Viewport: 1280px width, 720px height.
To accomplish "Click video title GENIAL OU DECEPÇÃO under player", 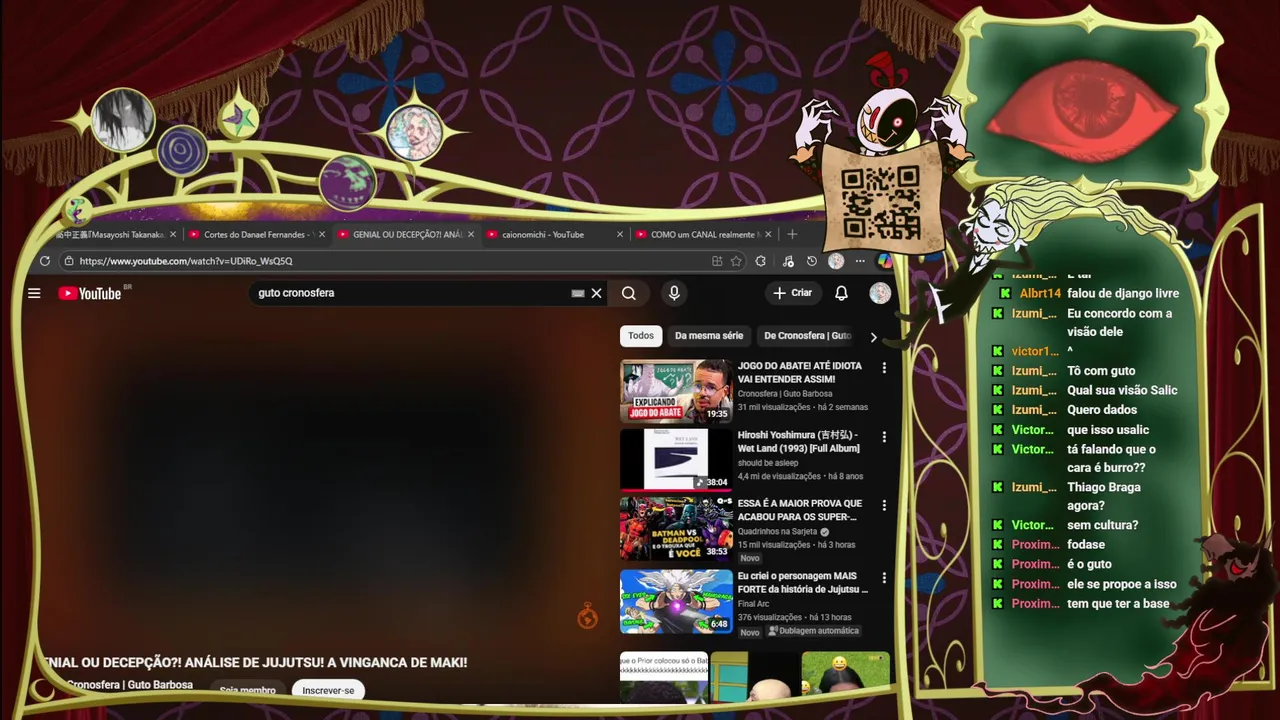I will [254, 662].
